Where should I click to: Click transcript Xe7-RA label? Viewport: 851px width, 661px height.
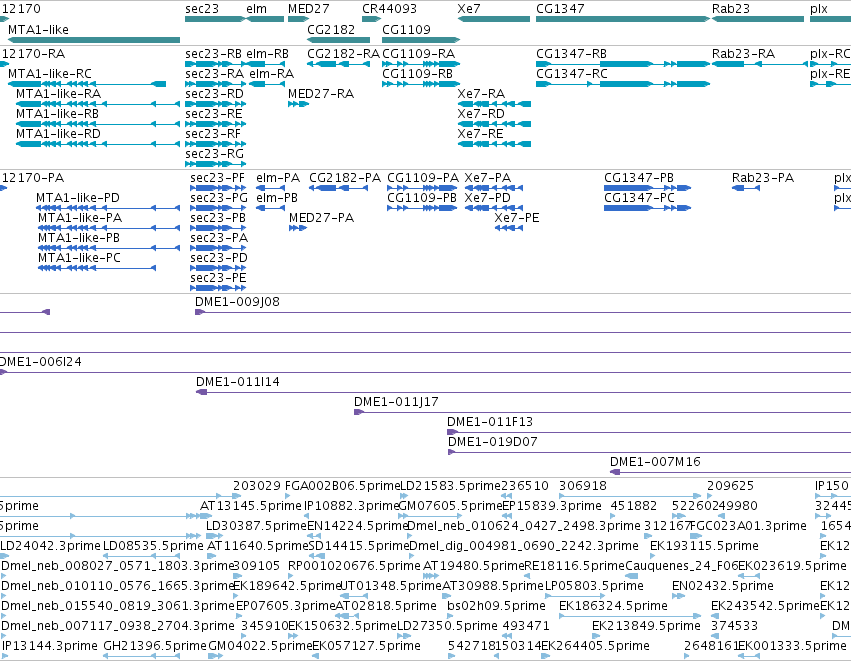(481, 94)
